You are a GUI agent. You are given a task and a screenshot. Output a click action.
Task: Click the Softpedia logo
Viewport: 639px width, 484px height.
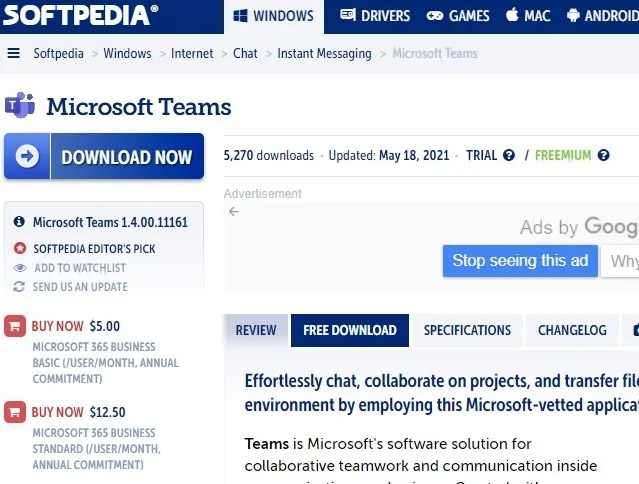[80, 15]
